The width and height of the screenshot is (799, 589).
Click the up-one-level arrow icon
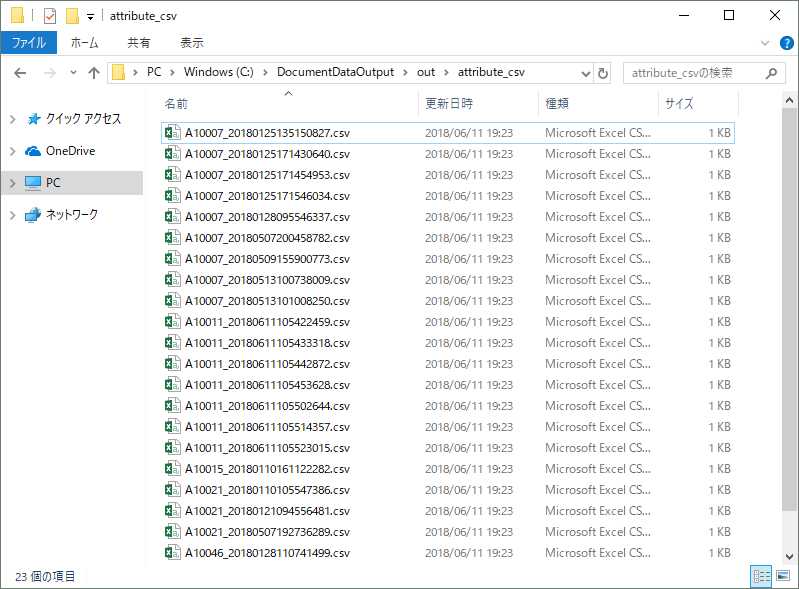[94, 73]
